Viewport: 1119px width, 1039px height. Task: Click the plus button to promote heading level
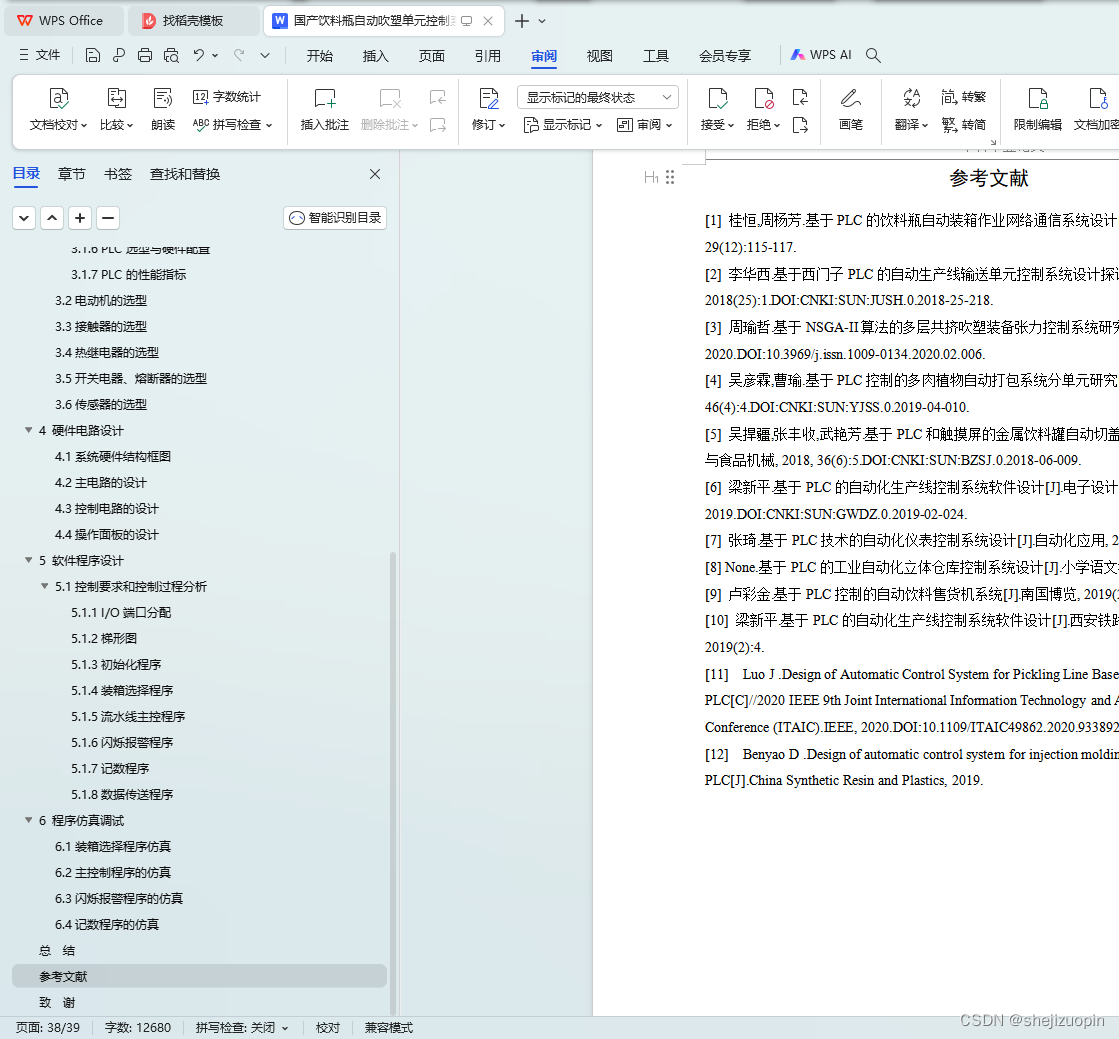pos(80,218)
